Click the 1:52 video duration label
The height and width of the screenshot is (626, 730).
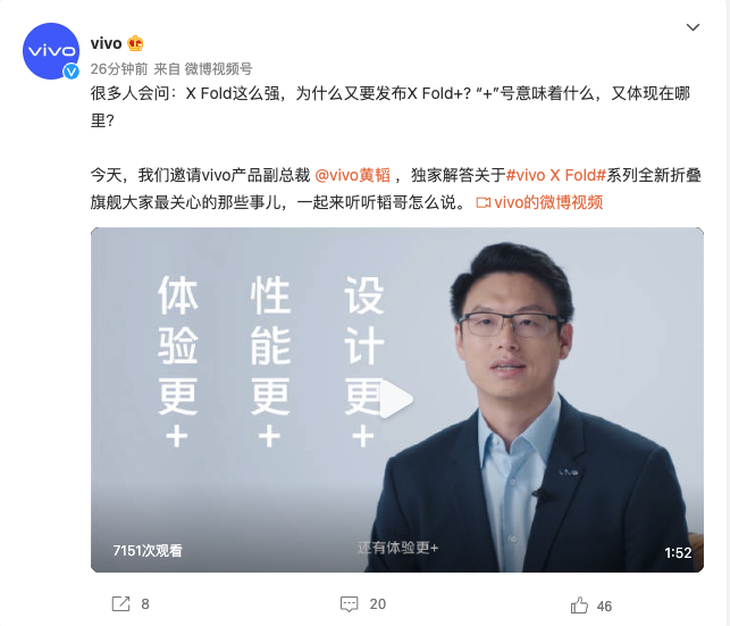[678, 552]
